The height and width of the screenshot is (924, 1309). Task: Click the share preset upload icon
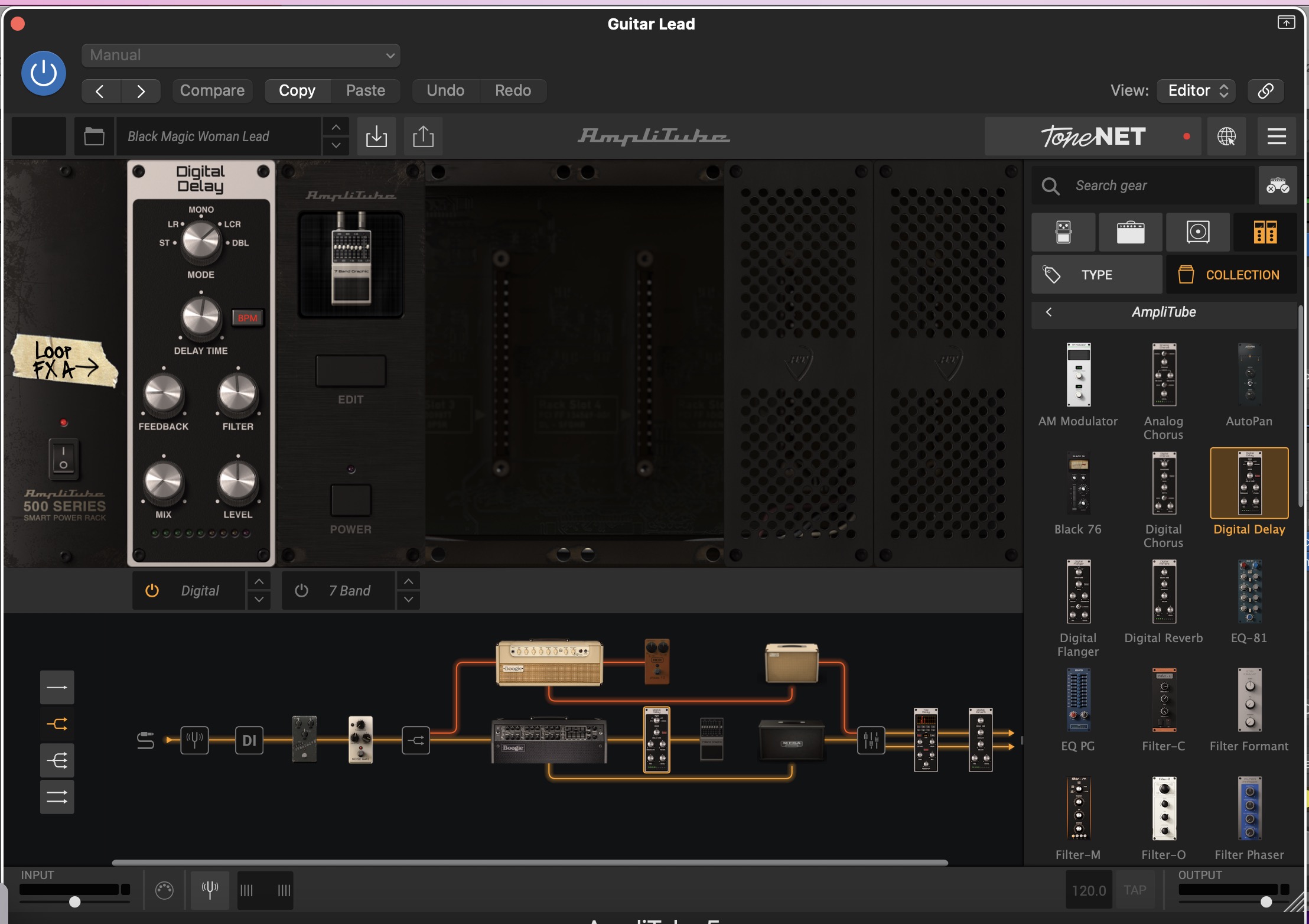pyautogui.click(x=423, y=136)
